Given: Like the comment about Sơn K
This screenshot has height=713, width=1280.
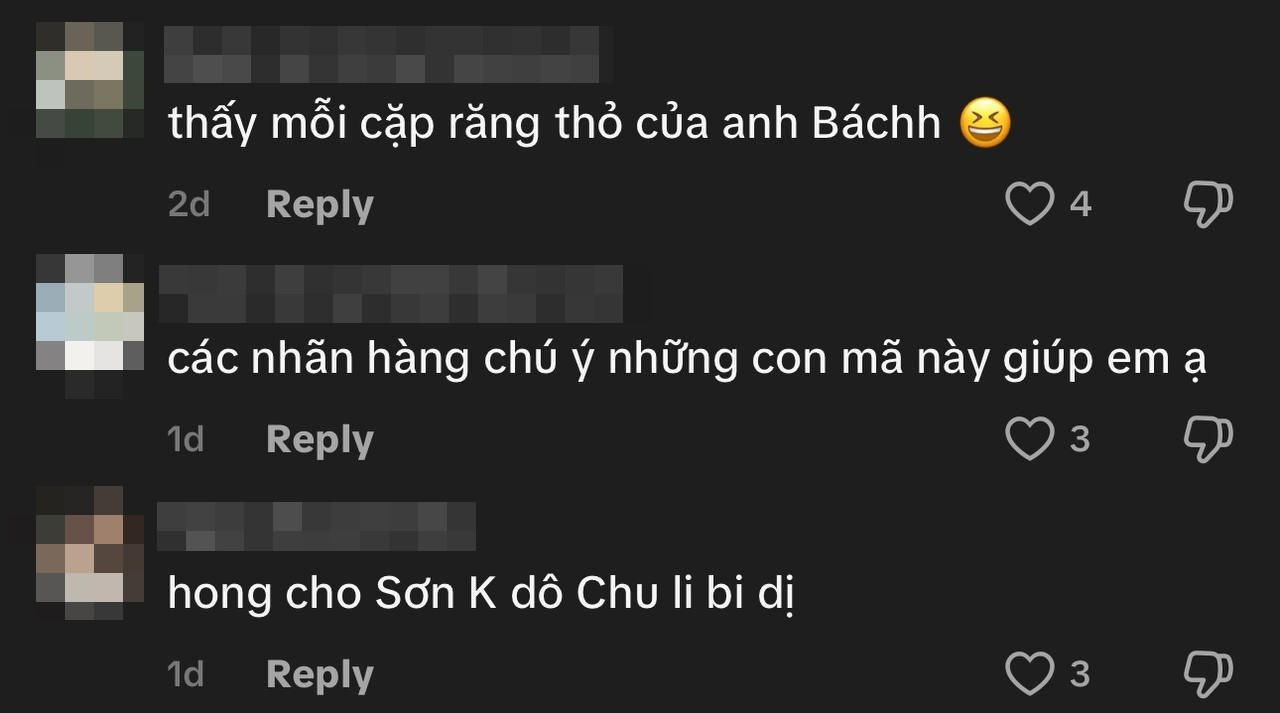Looking at the screenshot, I should pos(1029,674).
